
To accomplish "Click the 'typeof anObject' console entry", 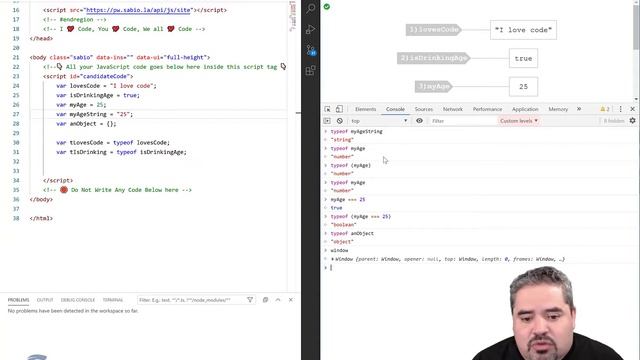I will 352,233.
